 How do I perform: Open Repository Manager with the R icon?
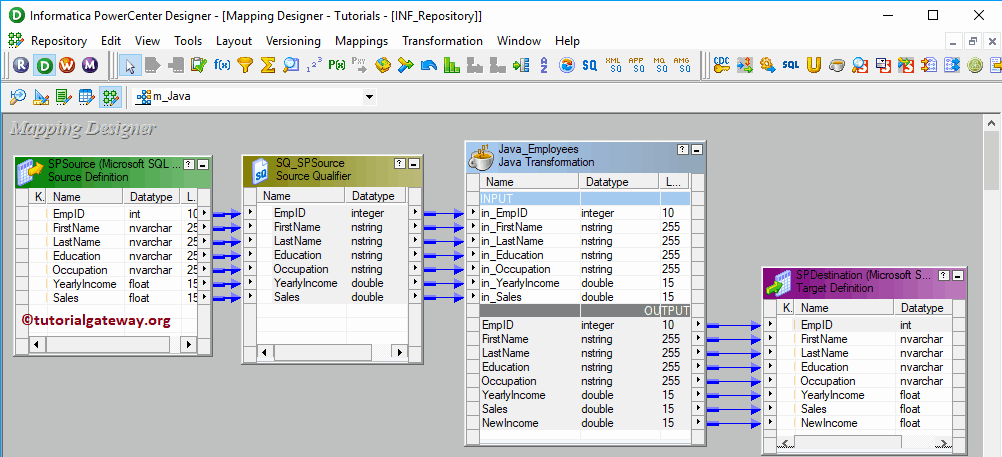[x=22, y=65]
